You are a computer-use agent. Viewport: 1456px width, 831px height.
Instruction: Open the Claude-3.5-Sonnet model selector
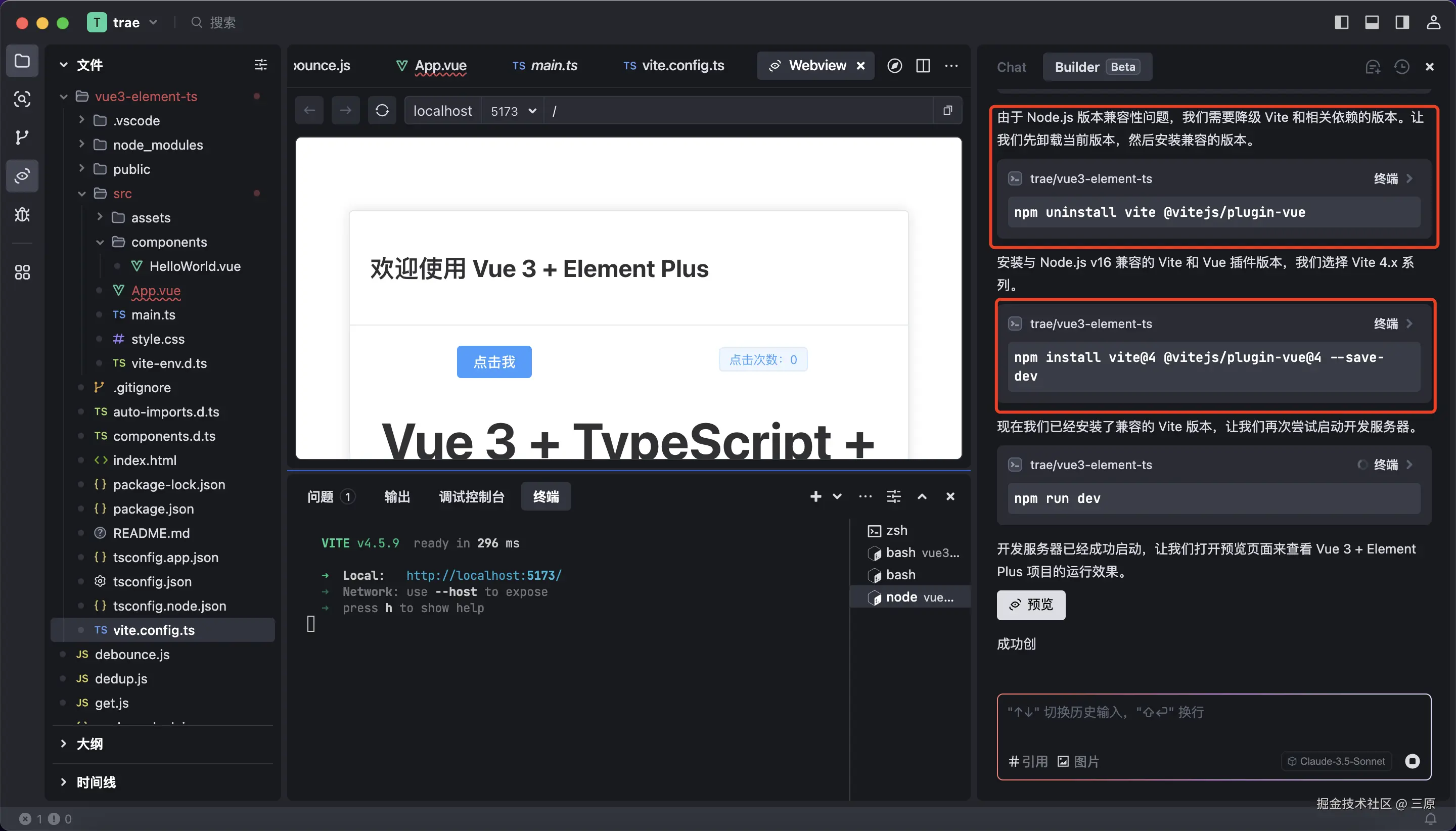pos(1336,761)
